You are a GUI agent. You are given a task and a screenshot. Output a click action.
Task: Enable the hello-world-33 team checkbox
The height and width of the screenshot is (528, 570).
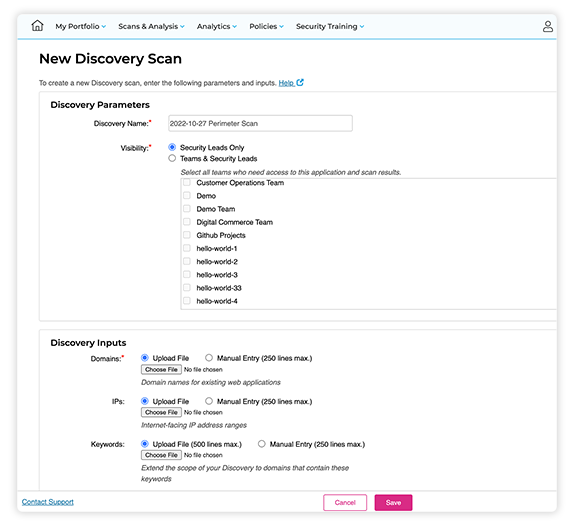pyautogui.click(x=187, y=288)
